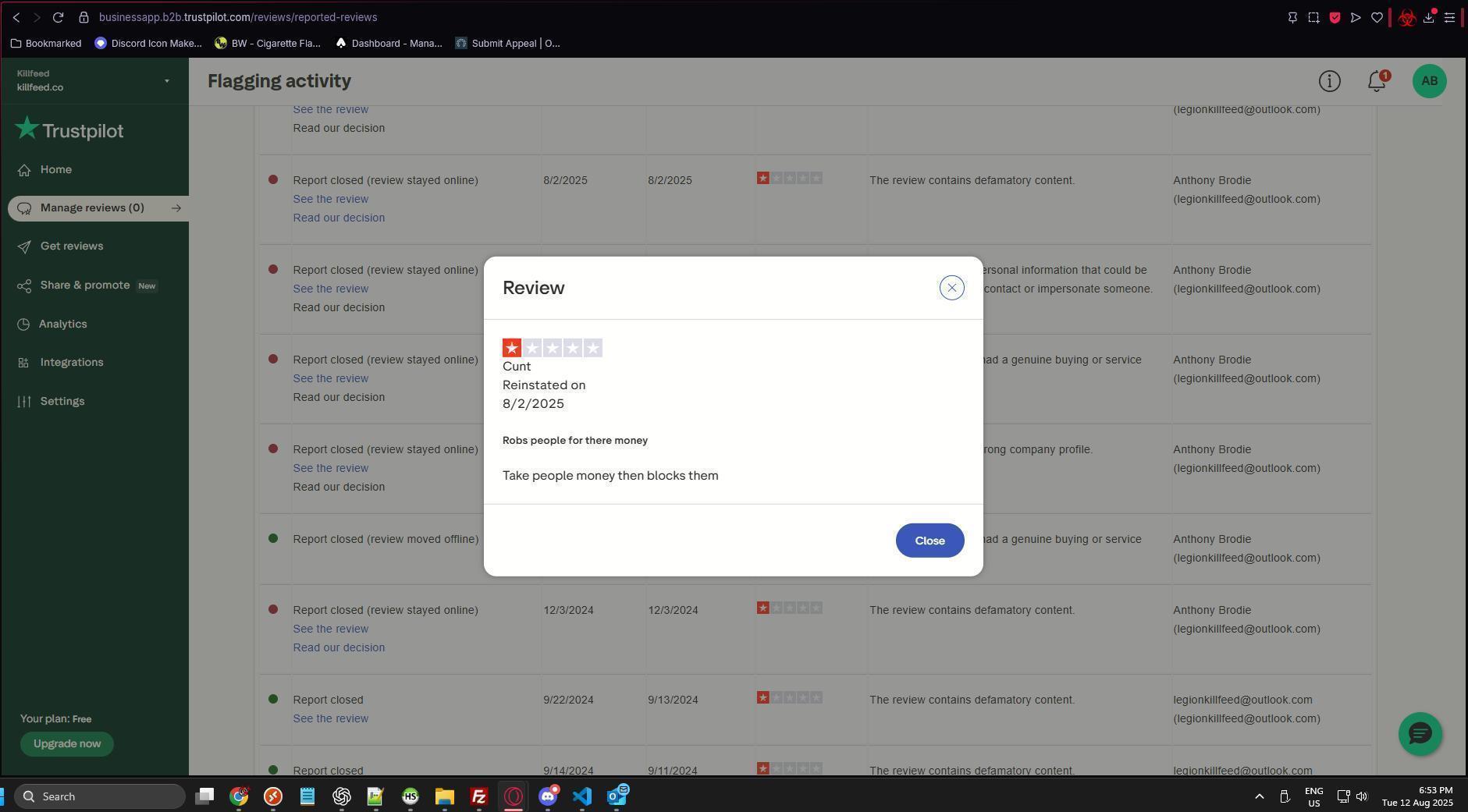This screenshot has width=1468, height=812.
Task: Click the Trustpilot star logo
Action: coord(69,129)
